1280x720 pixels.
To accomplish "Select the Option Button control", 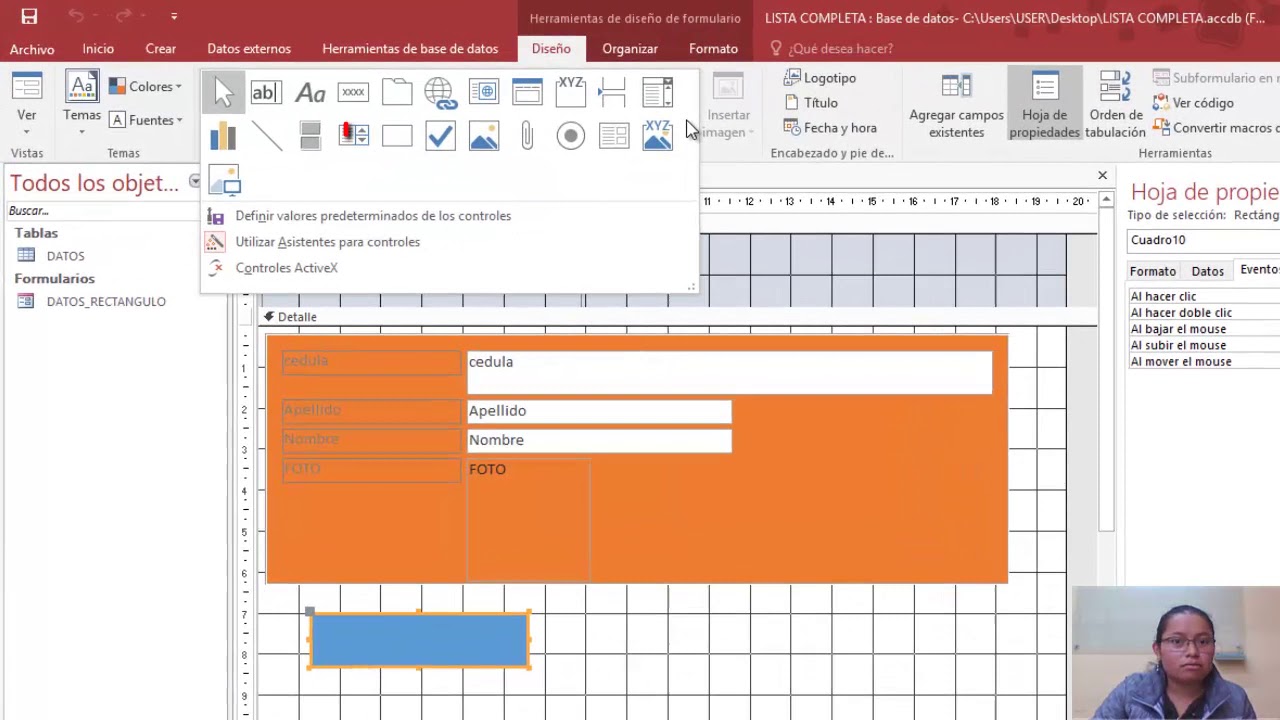I will pyautogui.click(x=571, y=135).
